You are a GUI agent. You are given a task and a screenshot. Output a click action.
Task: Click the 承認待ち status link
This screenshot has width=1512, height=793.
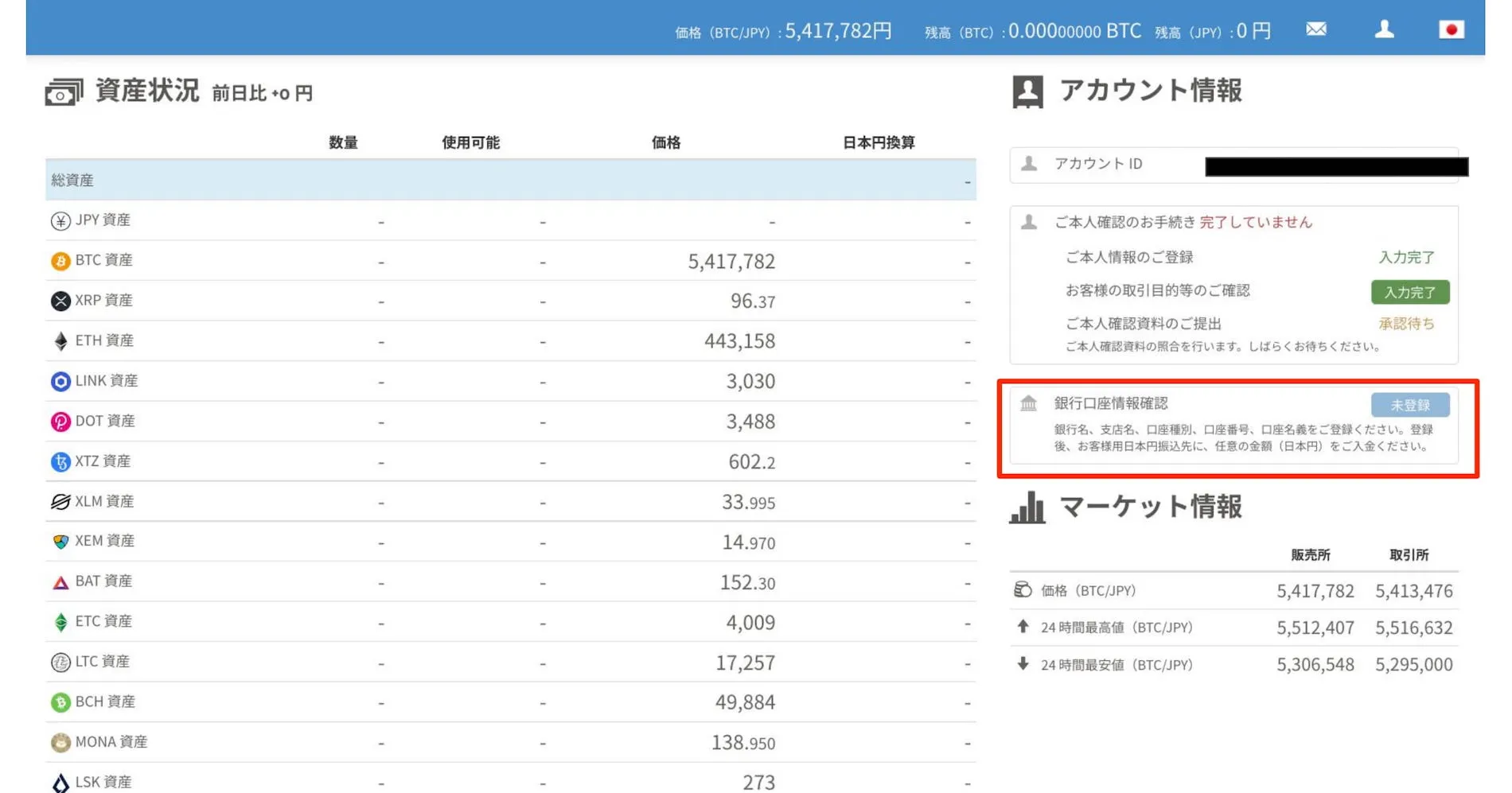point(1405,324)
